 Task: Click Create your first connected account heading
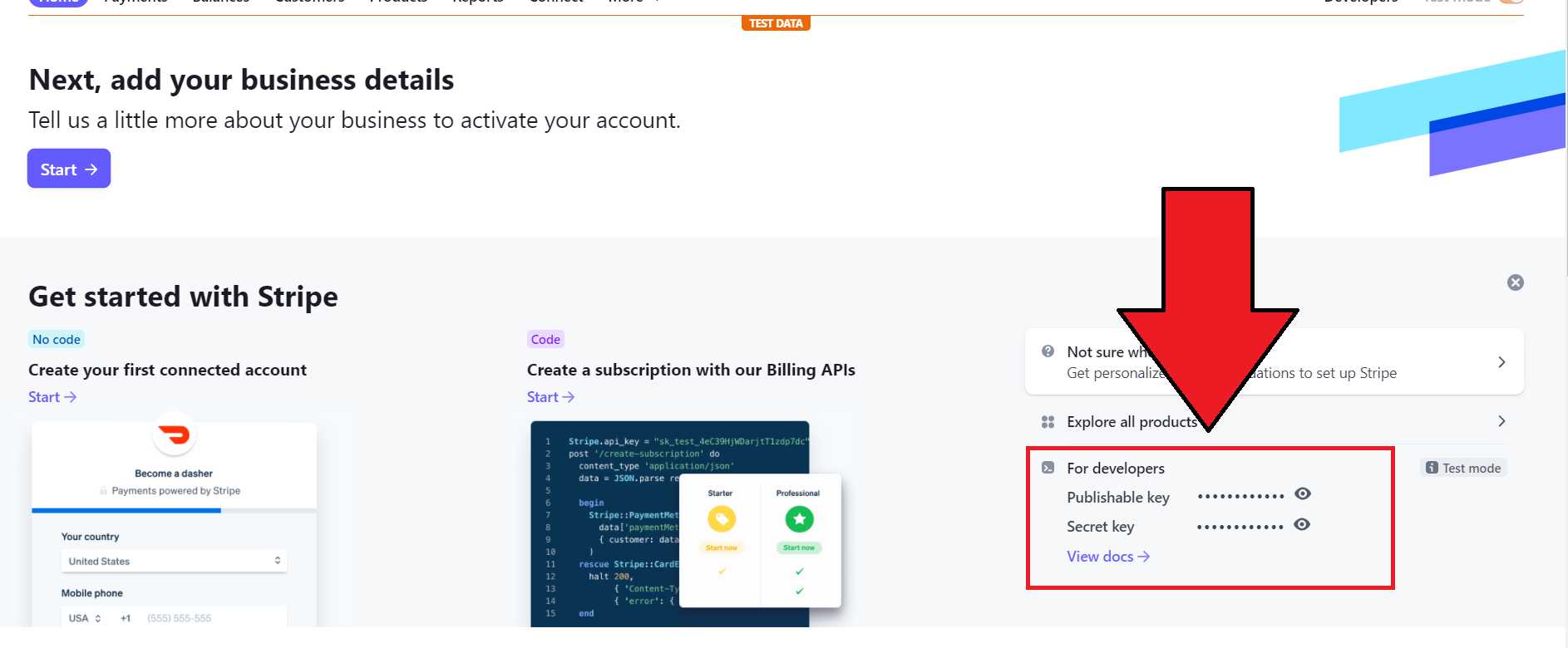tap(167, 370)
